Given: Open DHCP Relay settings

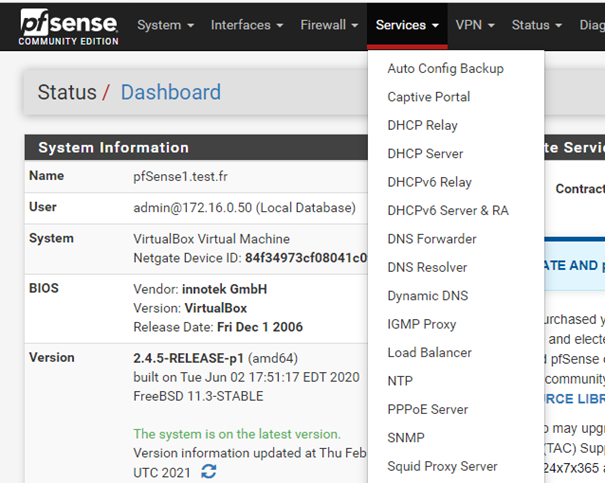Looking at the screenshot, I should [x=422, y=125].
